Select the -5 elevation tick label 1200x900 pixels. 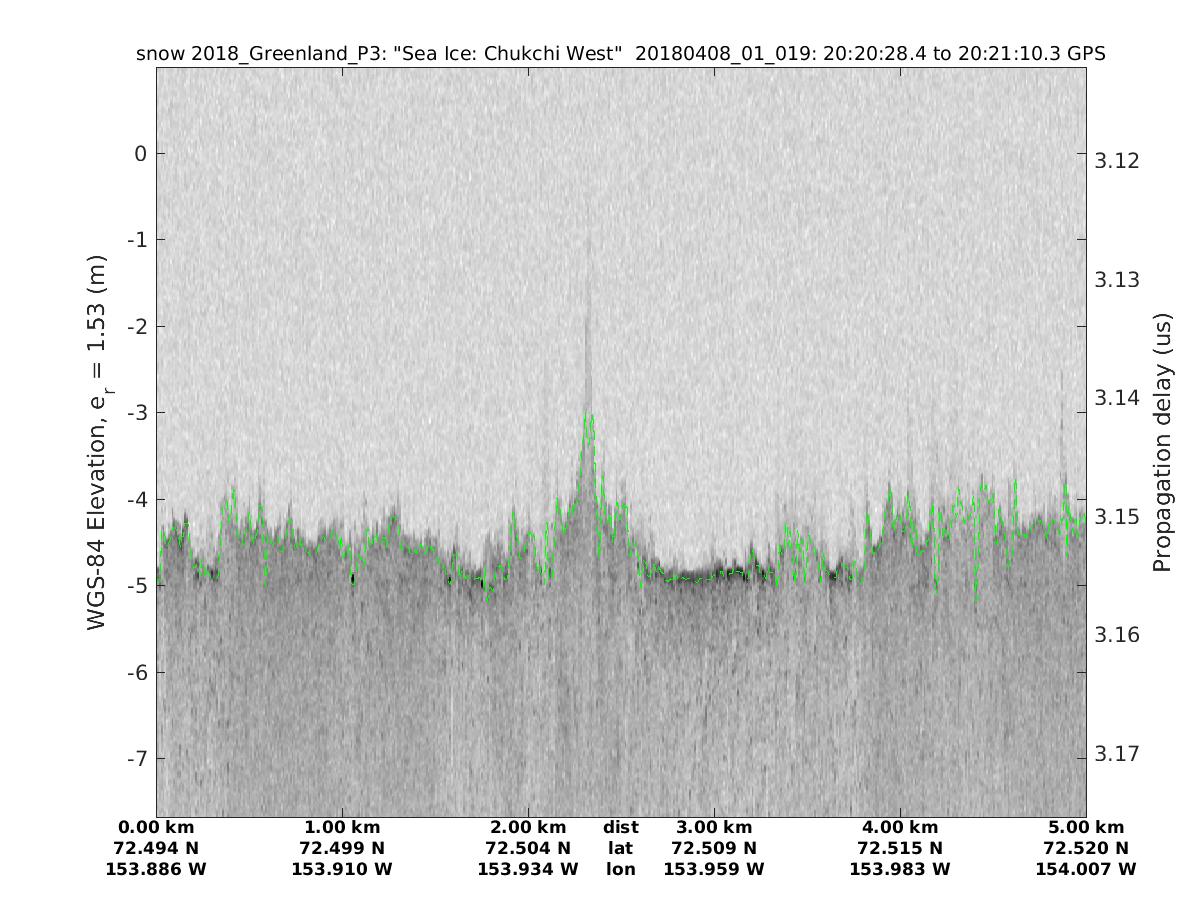pyautogui.click(x=137, y=585)
